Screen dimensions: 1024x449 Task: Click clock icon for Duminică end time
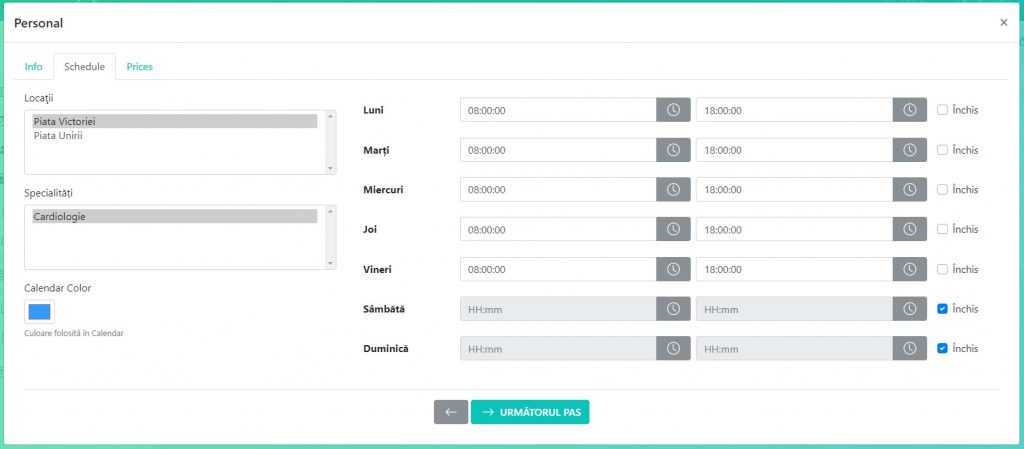[909, 349]
